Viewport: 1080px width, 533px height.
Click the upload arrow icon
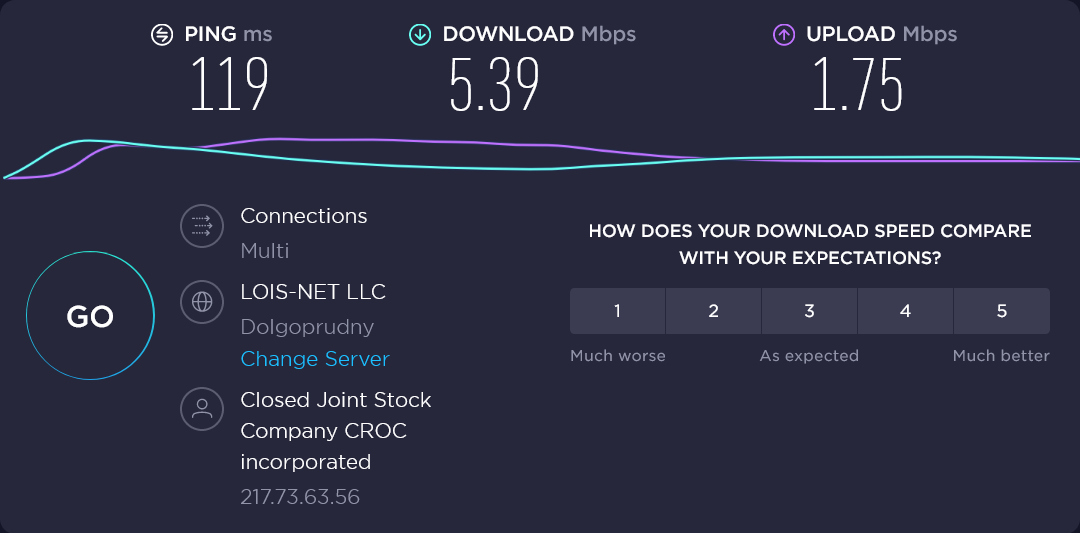point(784,35)
